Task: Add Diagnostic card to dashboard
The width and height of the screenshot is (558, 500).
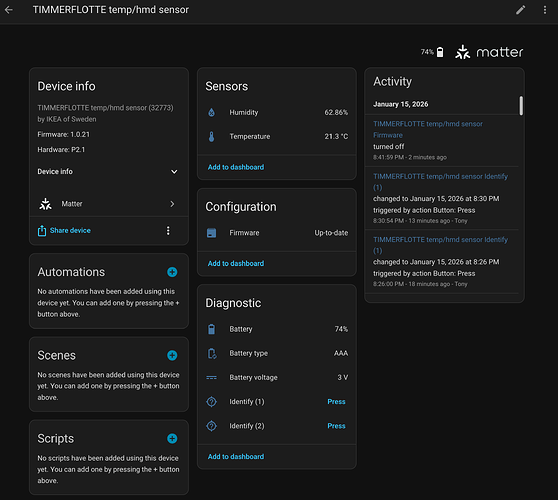Action: pos(236,457)
